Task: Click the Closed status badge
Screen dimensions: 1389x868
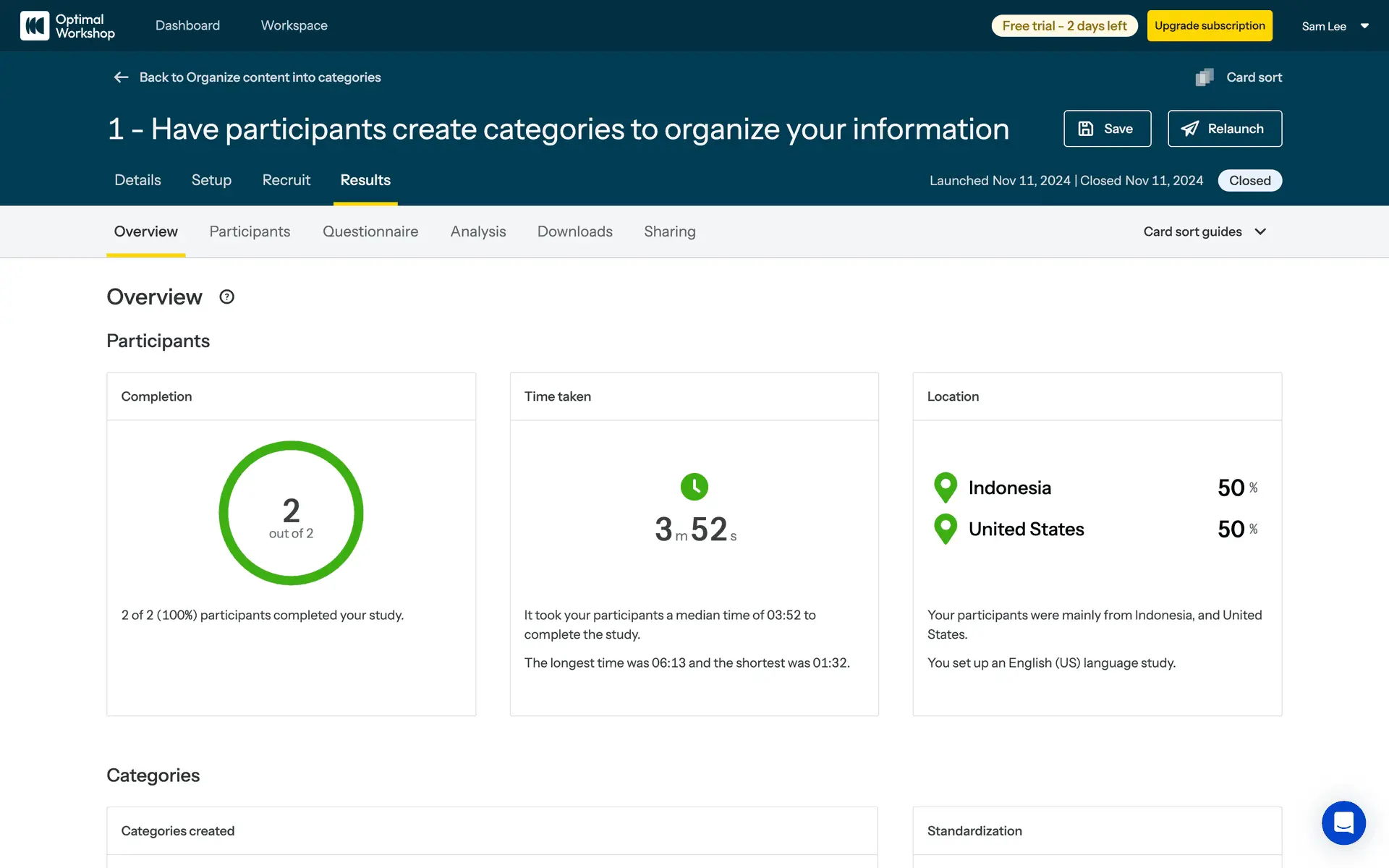Action: tap(1249, 181)
